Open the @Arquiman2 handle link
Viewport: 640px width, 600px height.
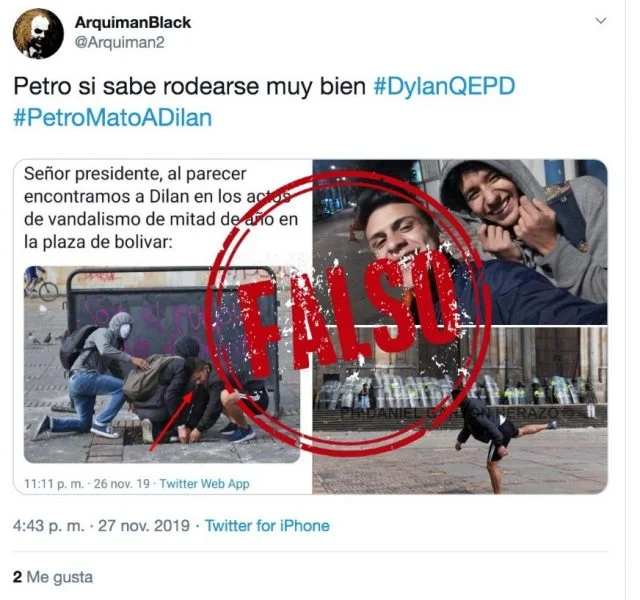(119, 42)
